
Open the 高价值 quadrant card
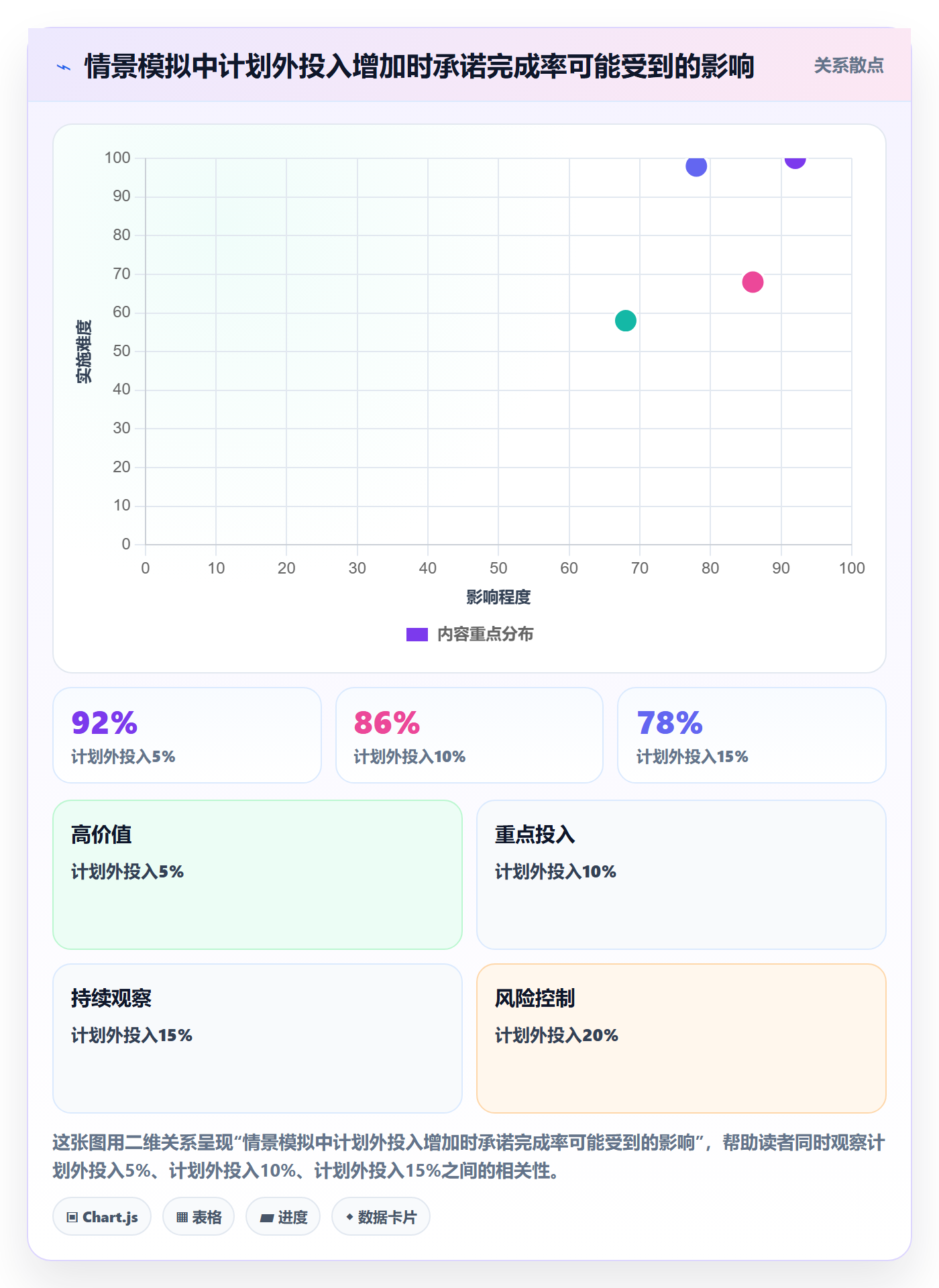click(x=258, y=875)
